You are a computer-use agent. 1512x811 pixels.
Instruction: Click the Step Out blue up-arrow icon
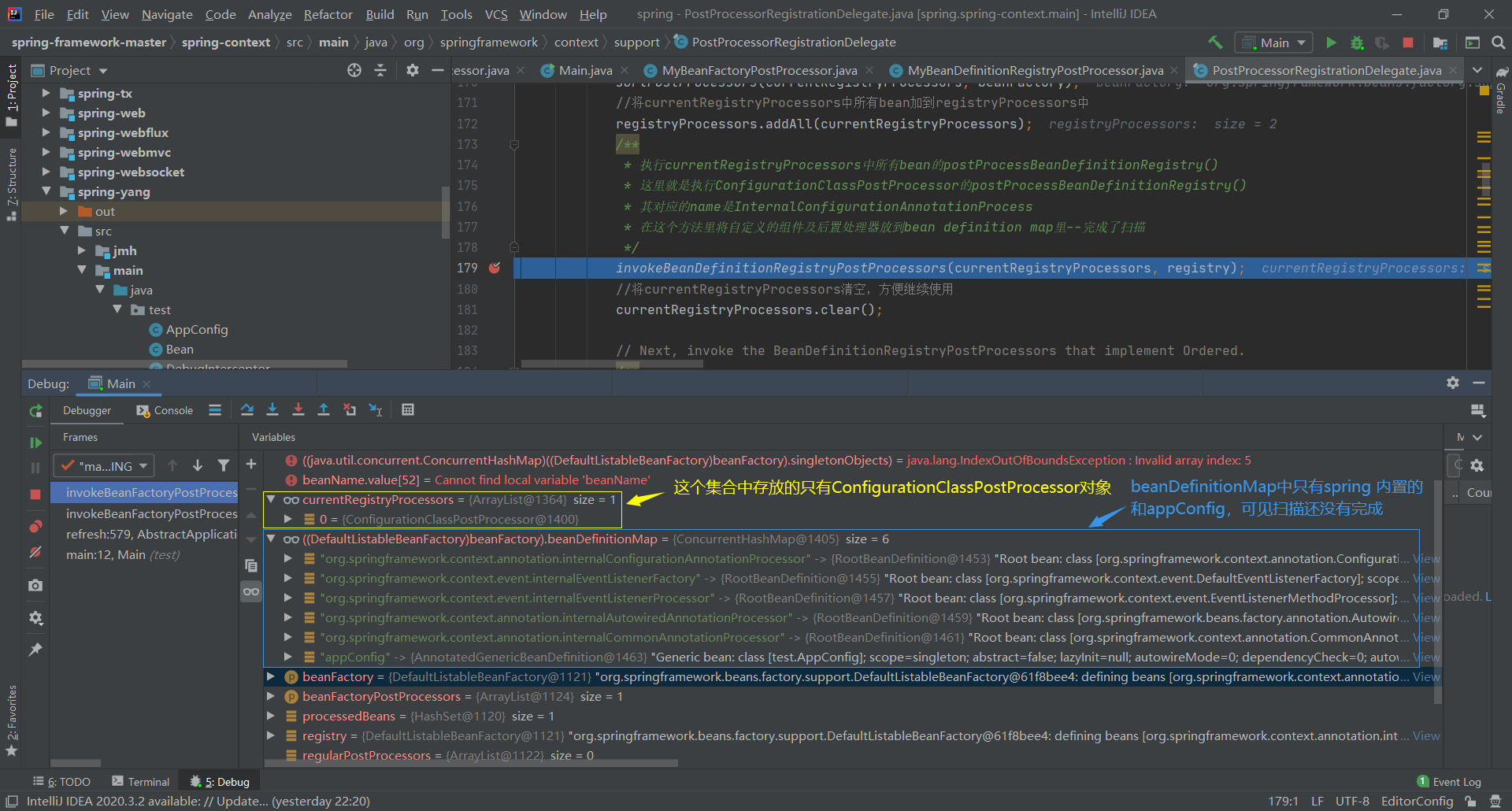(x=324, y=409)
